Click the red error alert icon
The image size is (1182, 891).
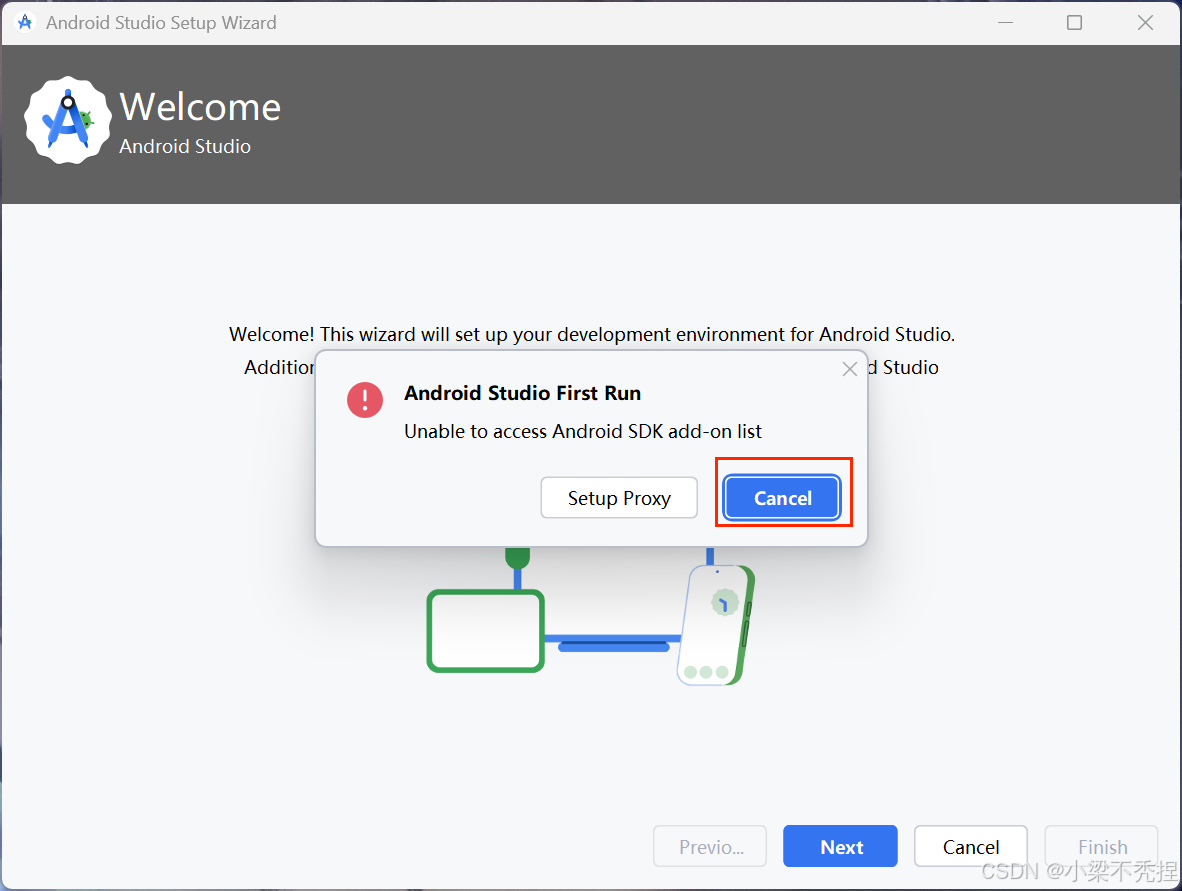(365, 400)
